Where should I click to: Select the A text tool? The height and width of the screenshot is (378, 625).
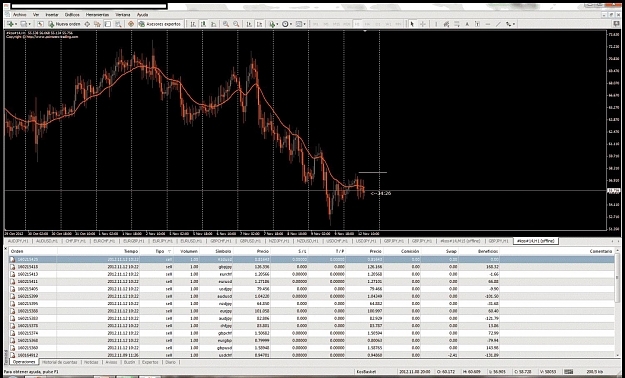pos(467,24)
